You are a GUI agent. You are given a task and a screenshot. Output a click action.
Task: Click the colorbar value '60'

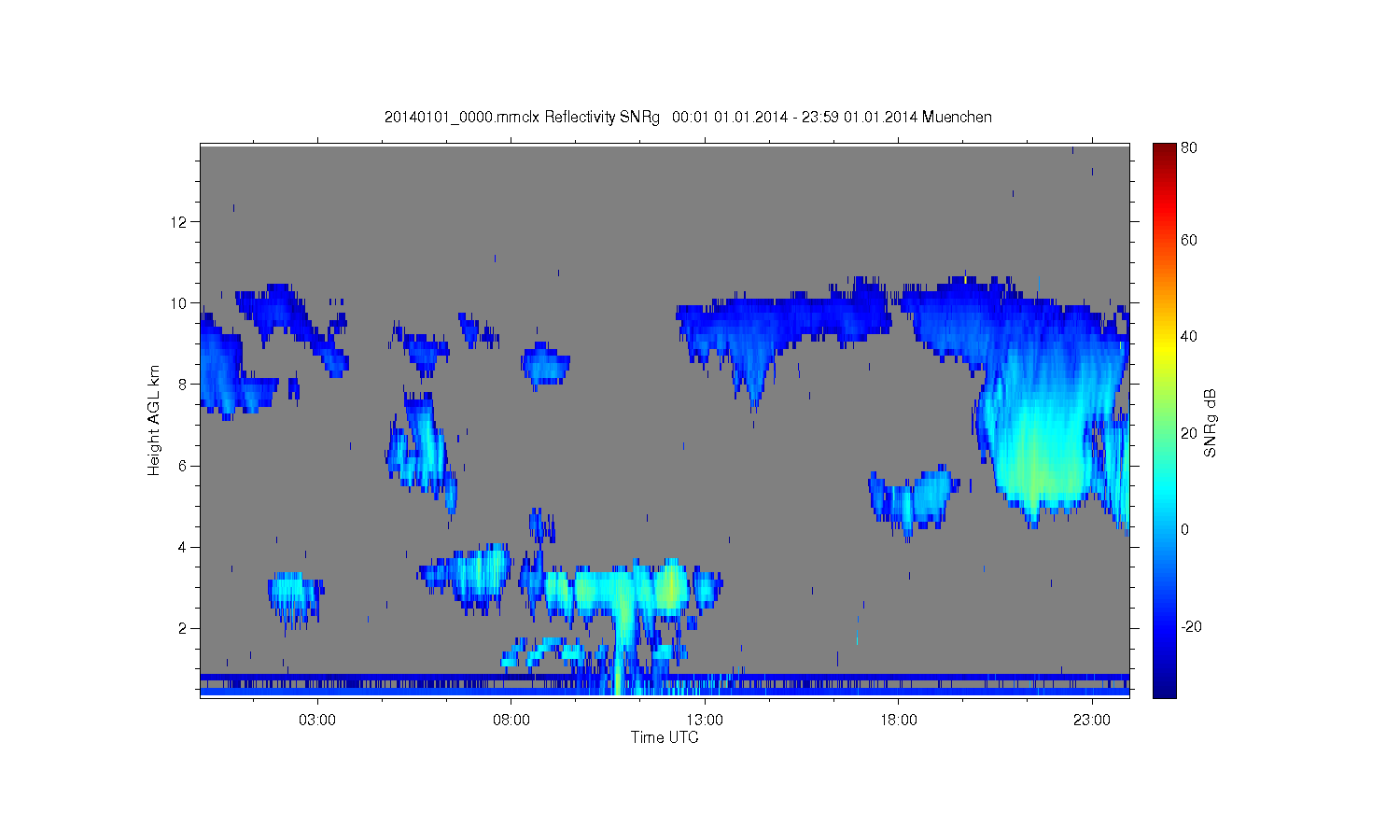1189,241
